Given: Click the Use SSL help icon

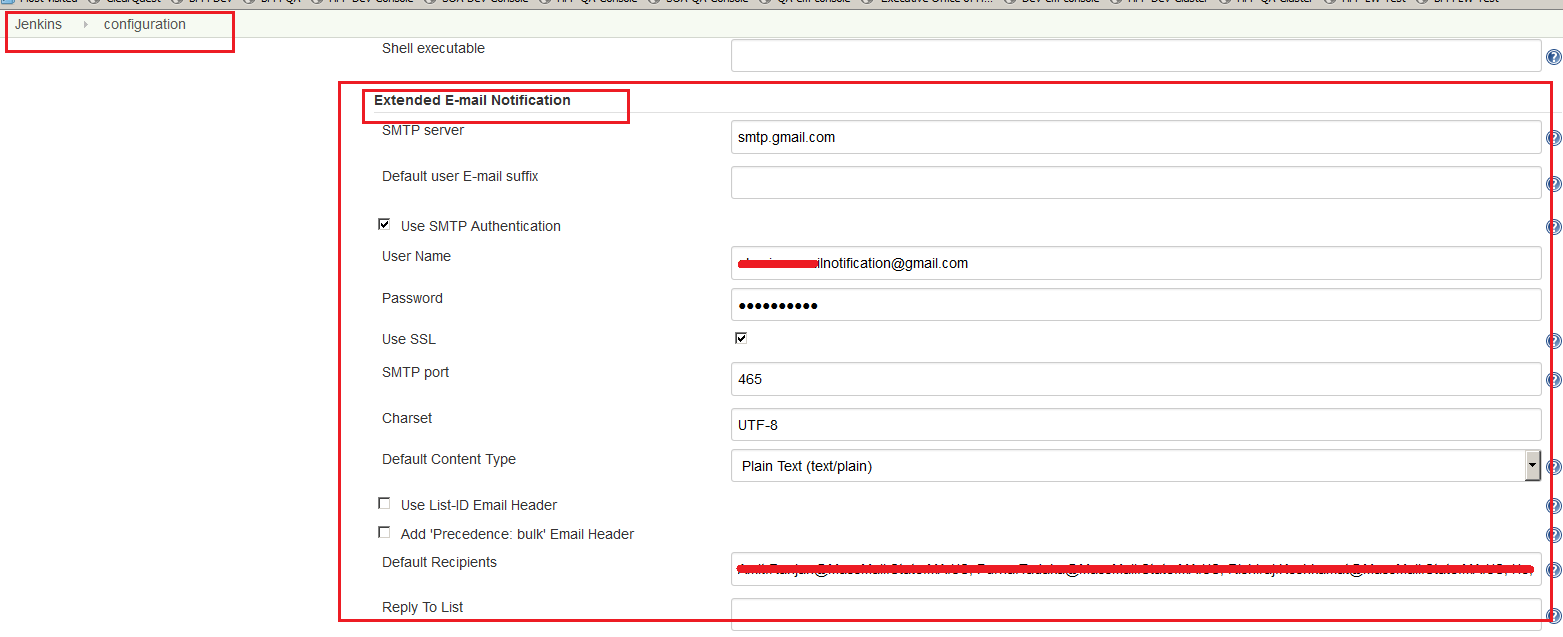Looking at the screenshot, I should [x=1554, y=340].
